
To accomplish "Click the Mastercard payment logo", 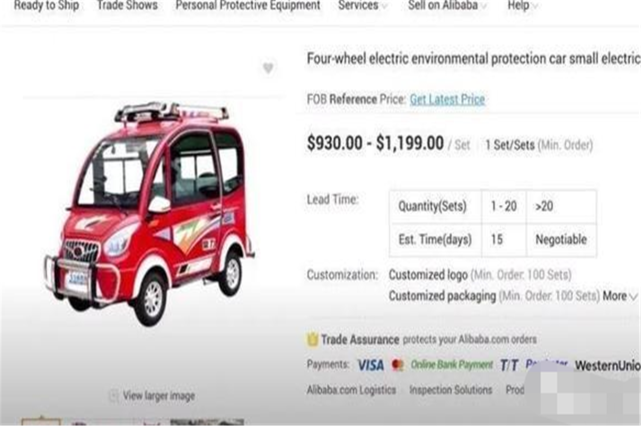I will pos(397,365).
